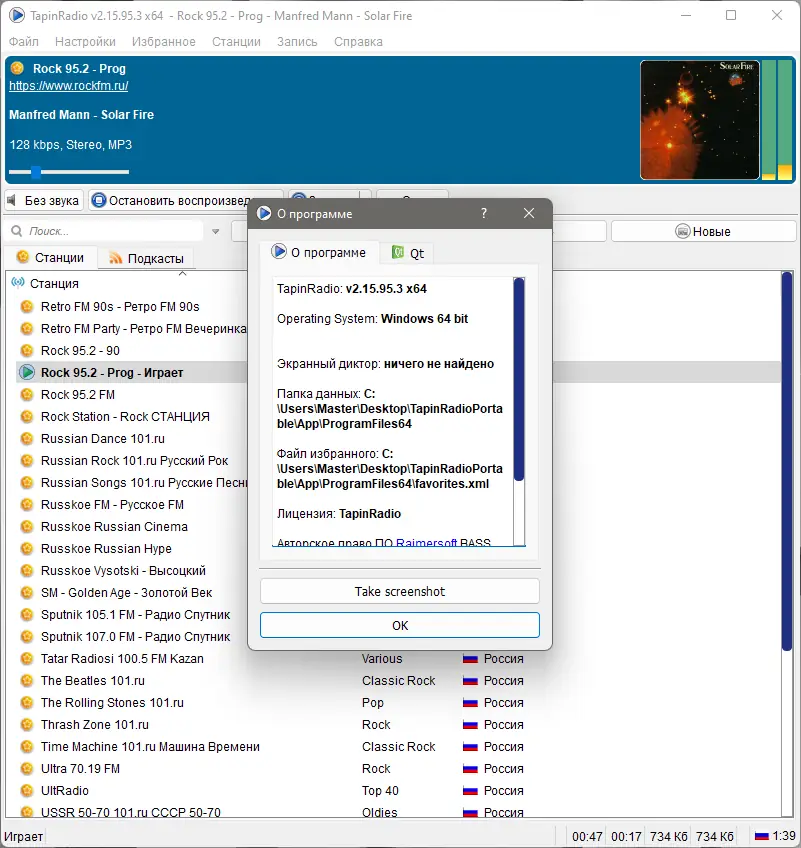The width and height of the screenshot is (801, 848).
Task: Select Classic Rock genre in The Beatles row
Action: click(399, 680)
